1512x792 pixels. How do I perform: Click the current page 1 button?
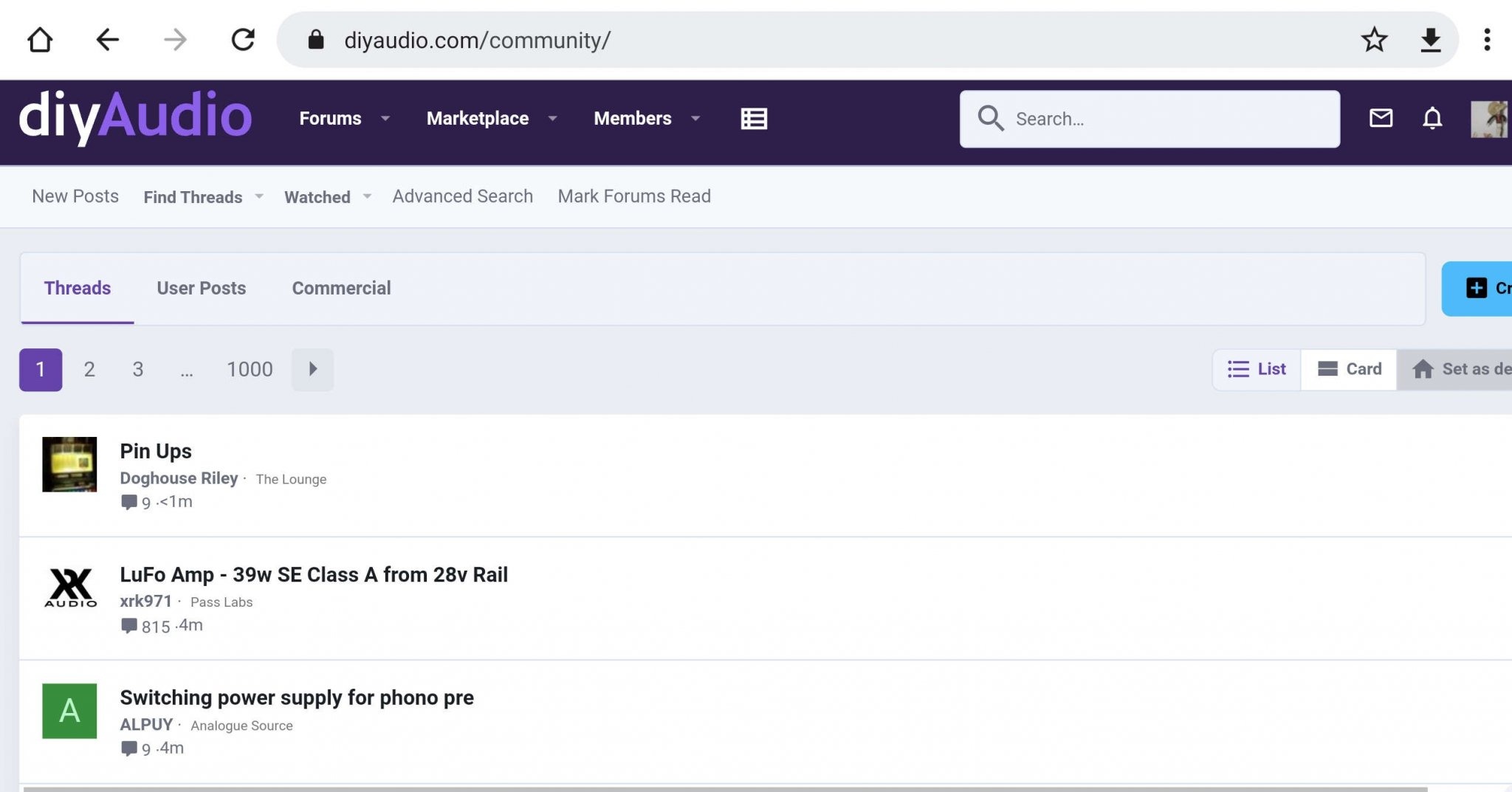point(41,369)
